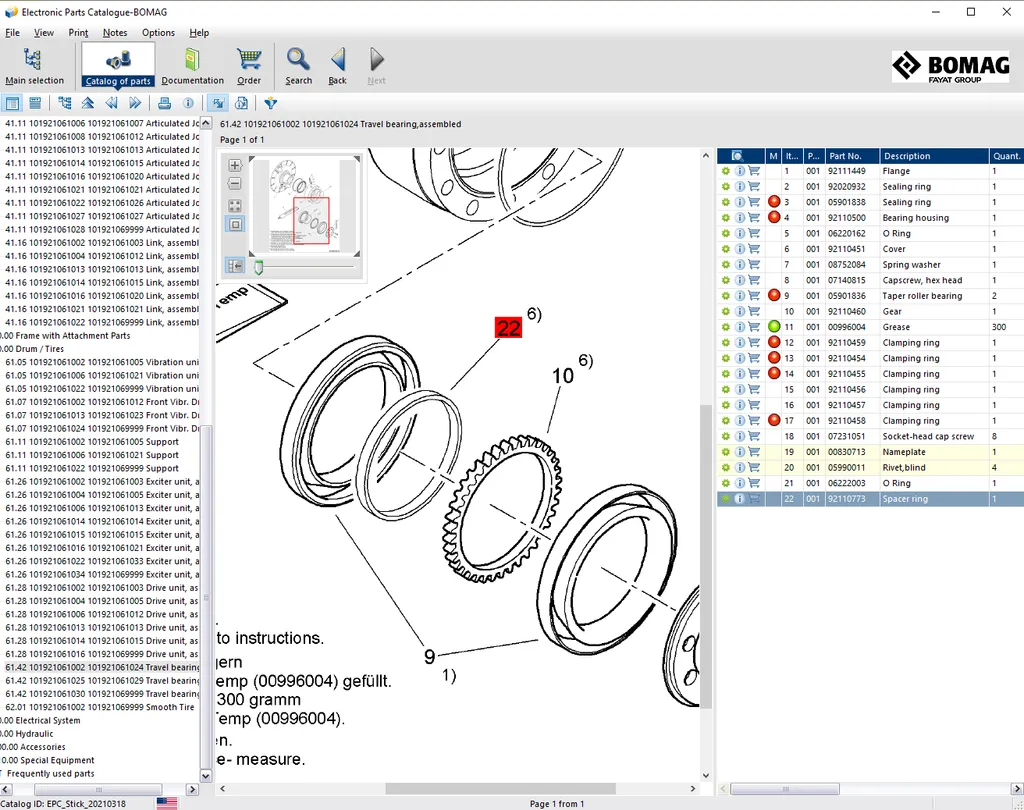Go Back with the left arrow
The image size is (1024, 810).
(x=338, y=66)
